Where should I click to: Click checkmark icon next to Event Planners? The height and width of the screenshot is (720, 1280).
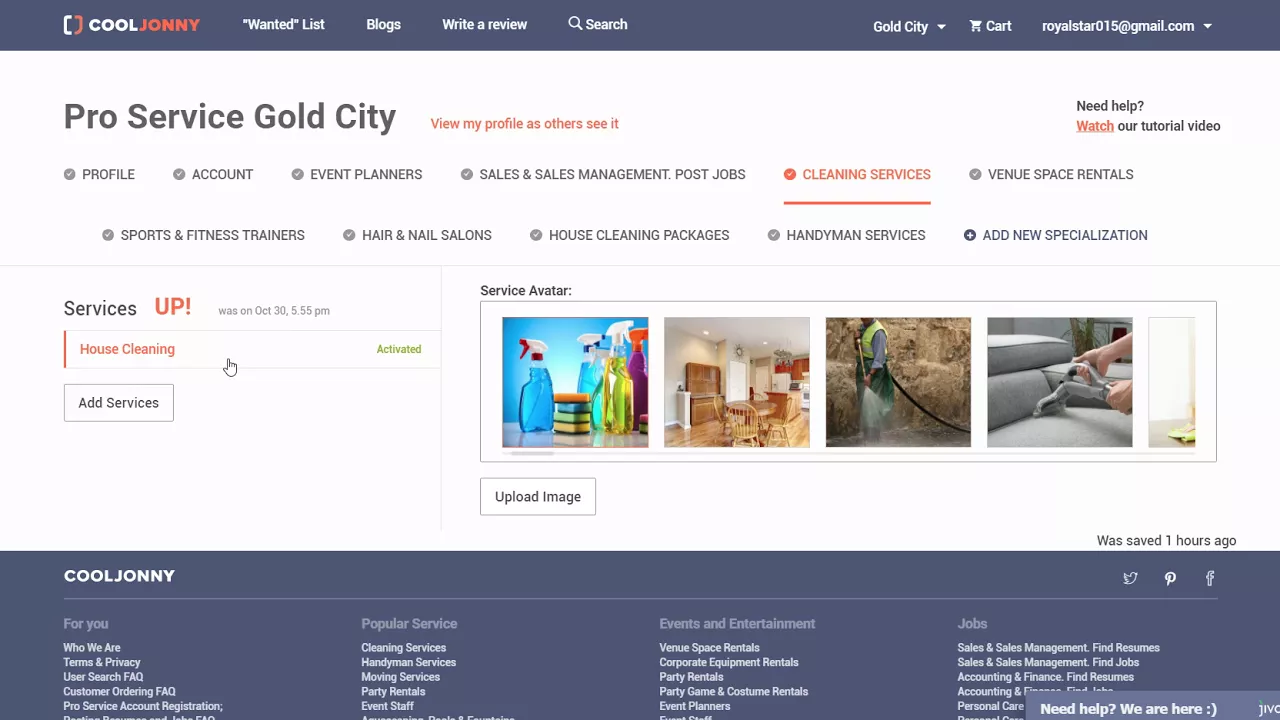coord(298,174)
